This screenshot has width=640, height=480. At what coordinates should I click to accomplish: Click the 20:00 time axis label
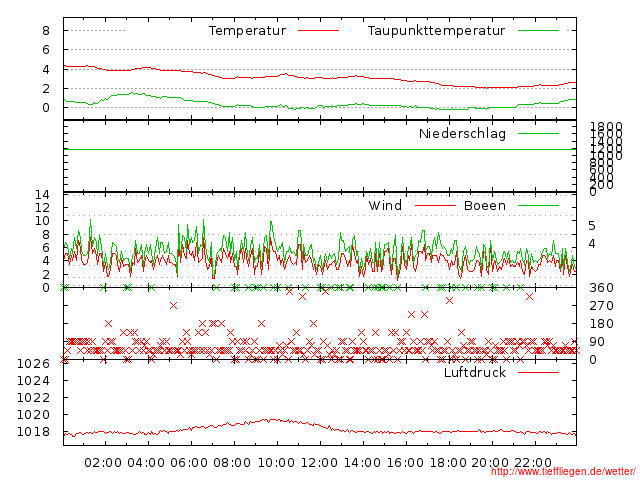point(490,463)
